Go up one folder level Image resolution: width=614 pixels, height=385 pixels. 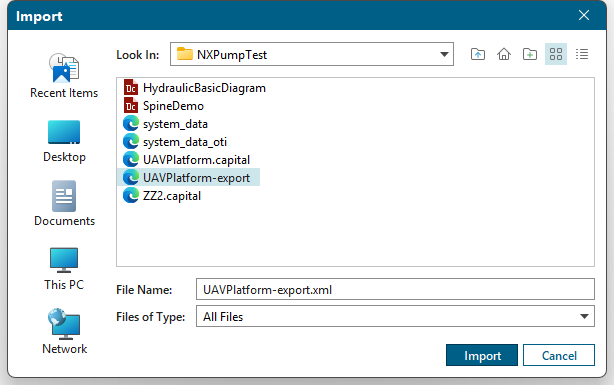[478, 54]
